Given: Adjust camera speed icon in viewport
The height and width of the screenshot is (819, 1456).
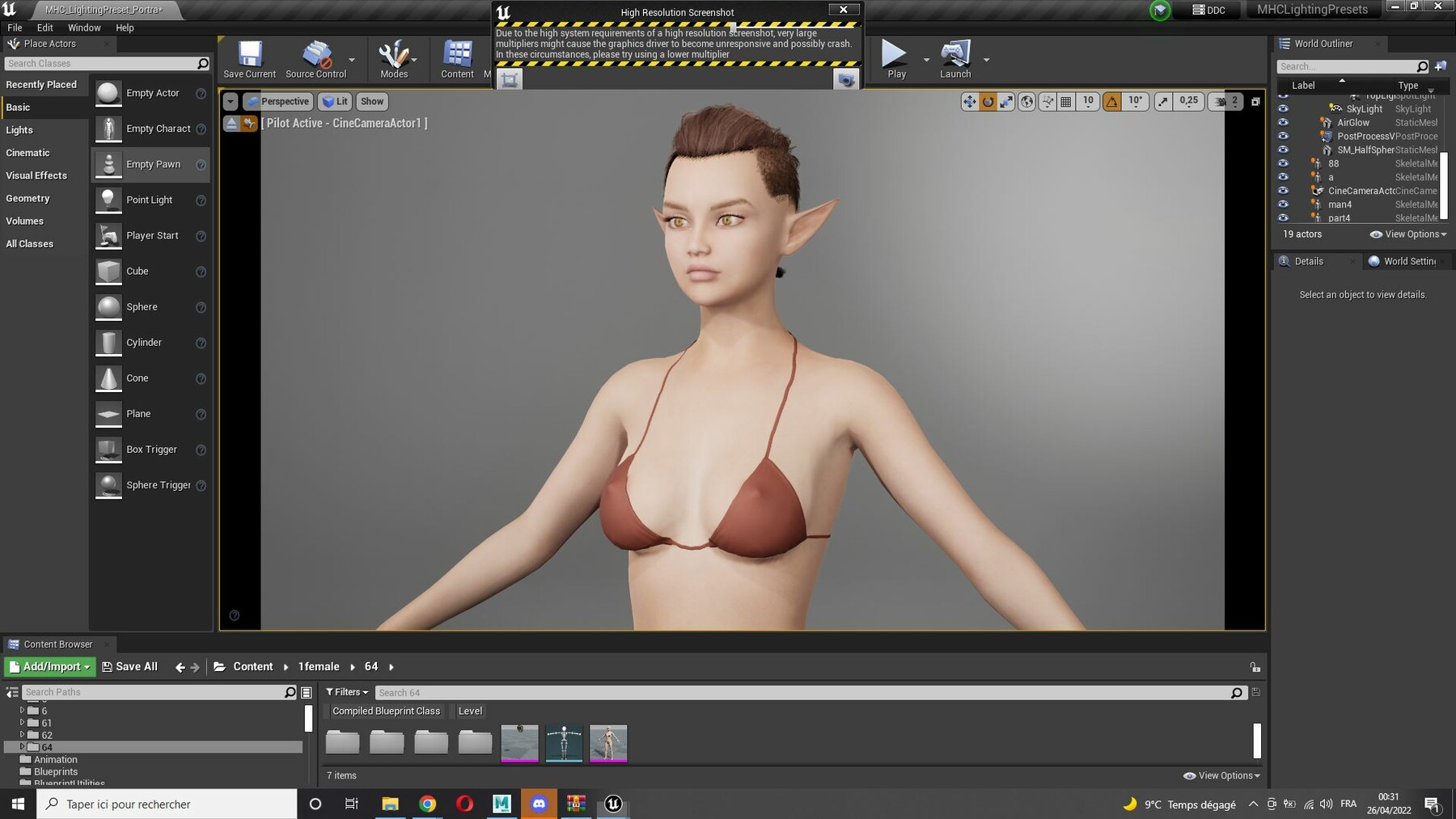Looking at the screenshot, I should click(x=1225, y=102).
